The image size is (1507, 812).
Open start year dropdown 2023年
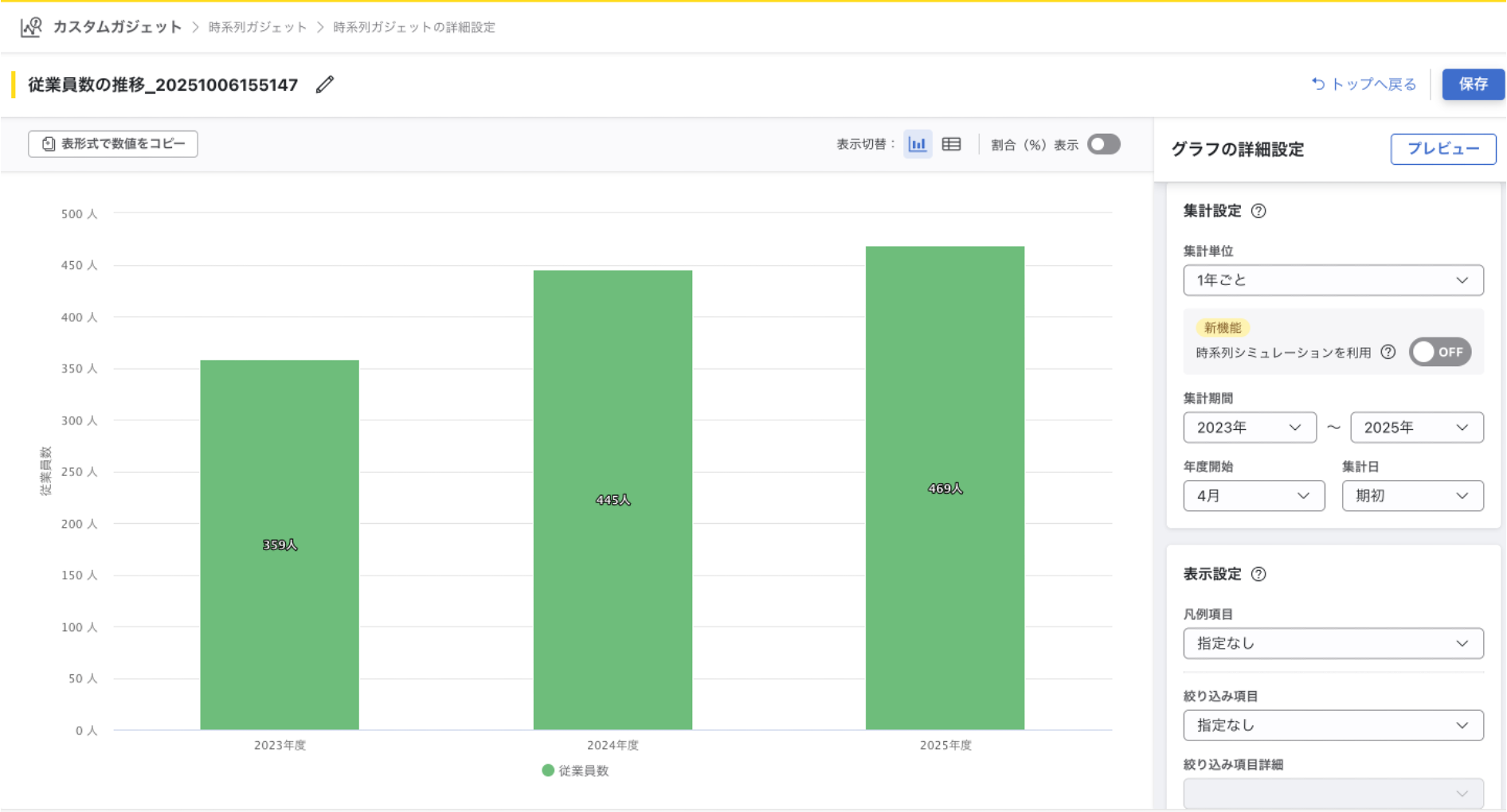[x=1249, y=427]
